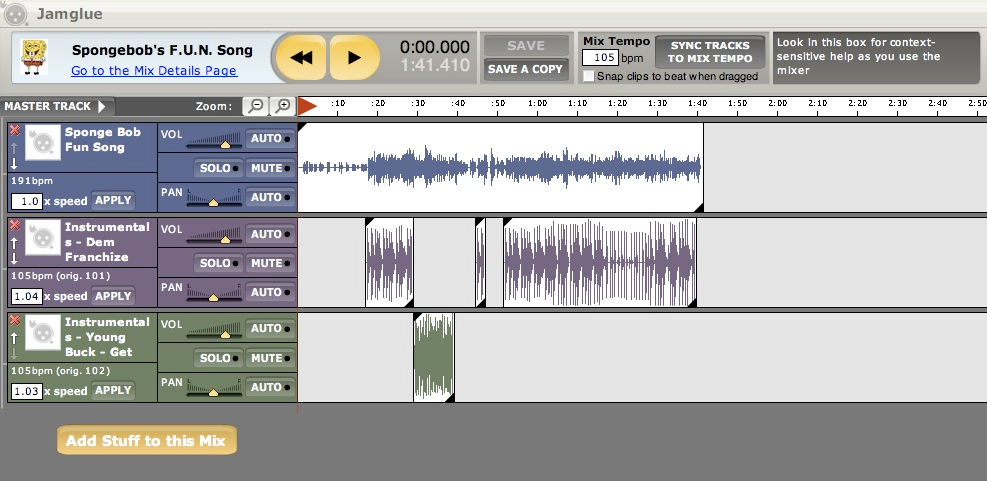The height and width of the screenshot is (481, 987).
Task: Toggle volume AUTO for Sponge Bob Fun Song
Action: click(x=269, y=138)
